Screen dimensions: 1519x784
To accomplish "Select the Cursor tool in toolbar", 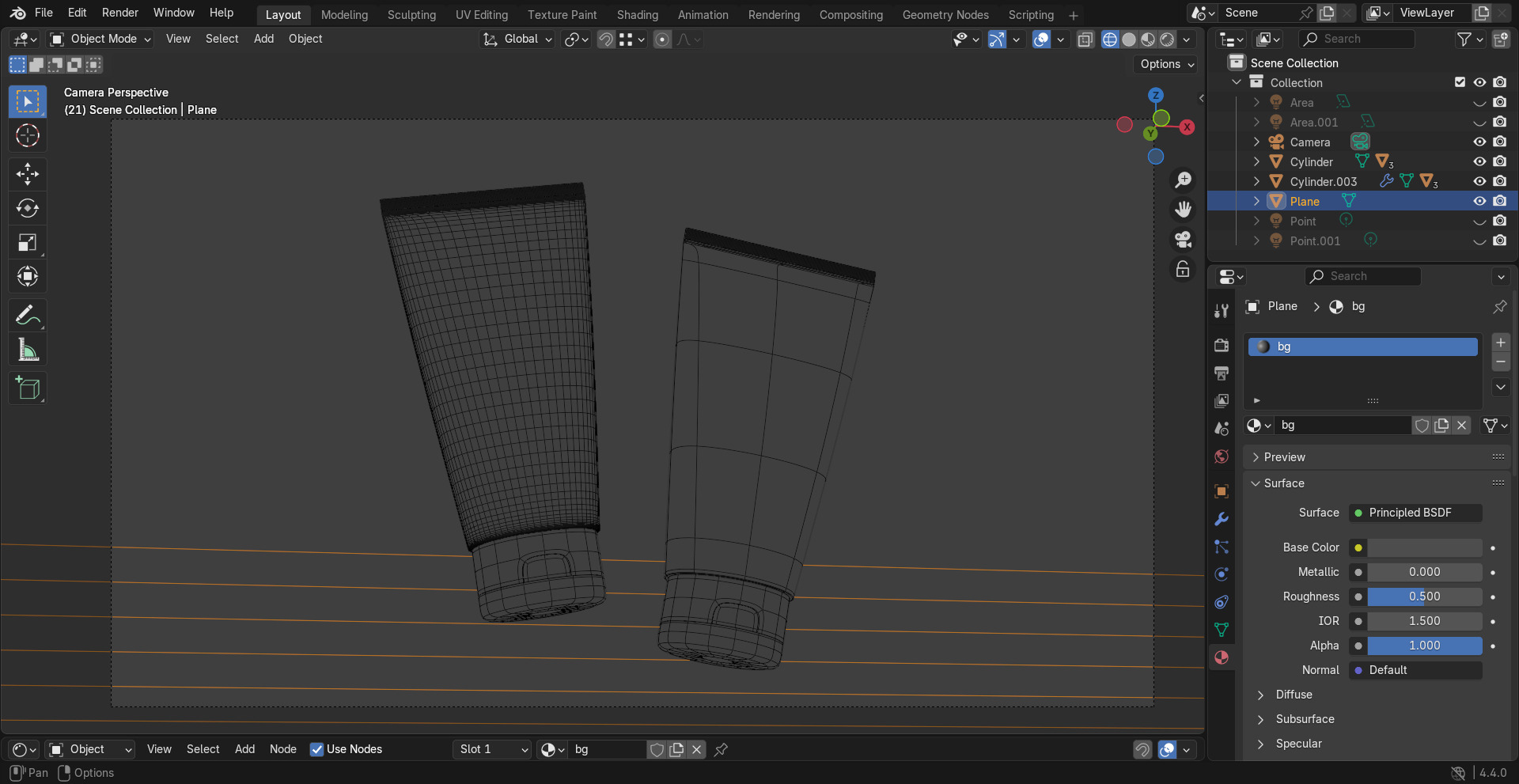I will coord(28,136).
